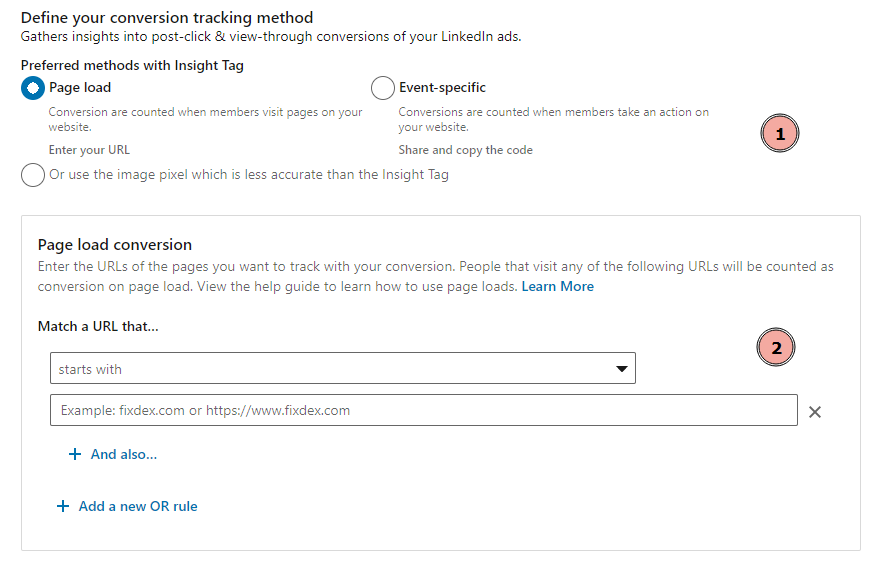The image size is (879, 568).
Task: Select the Page load radio button
Action: [33, 88]
